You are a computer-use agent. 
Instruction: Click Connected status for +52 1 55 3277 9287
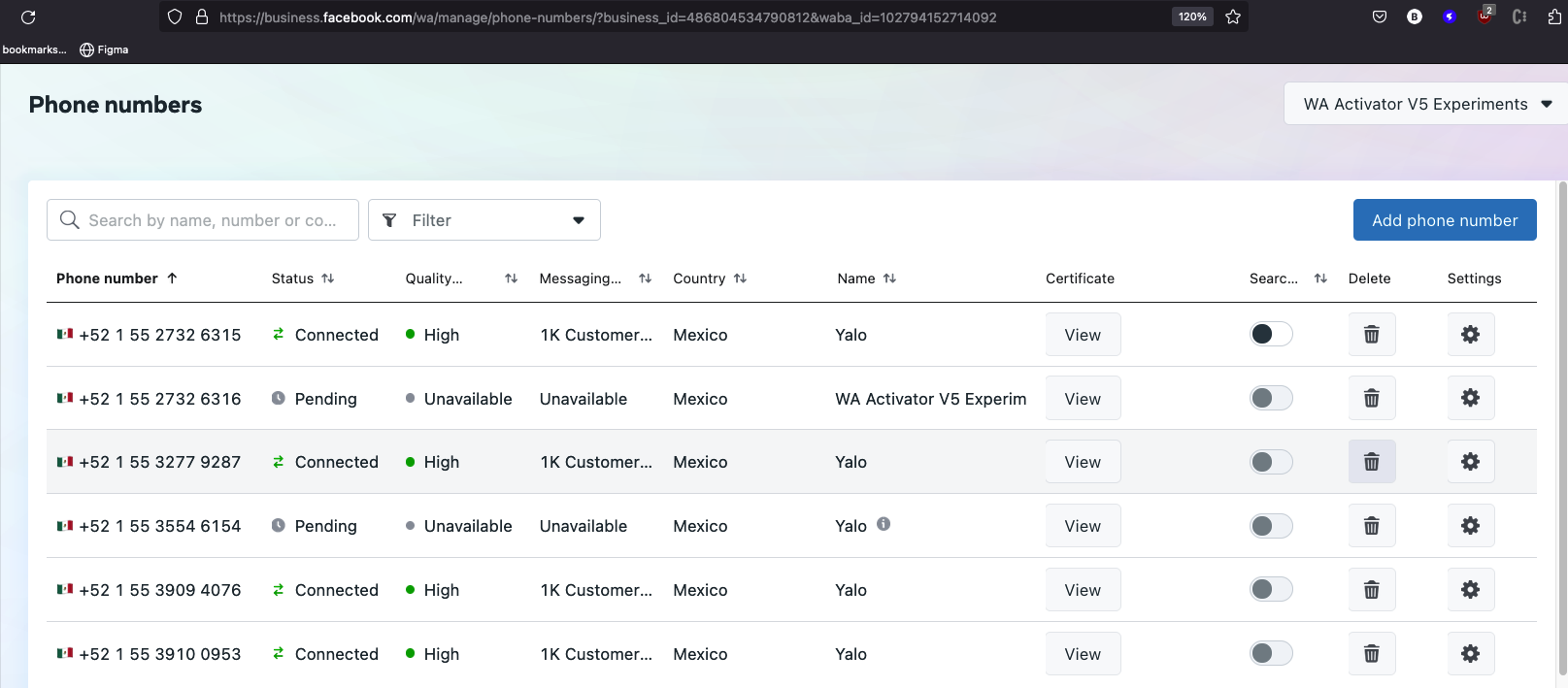point(336,462)
